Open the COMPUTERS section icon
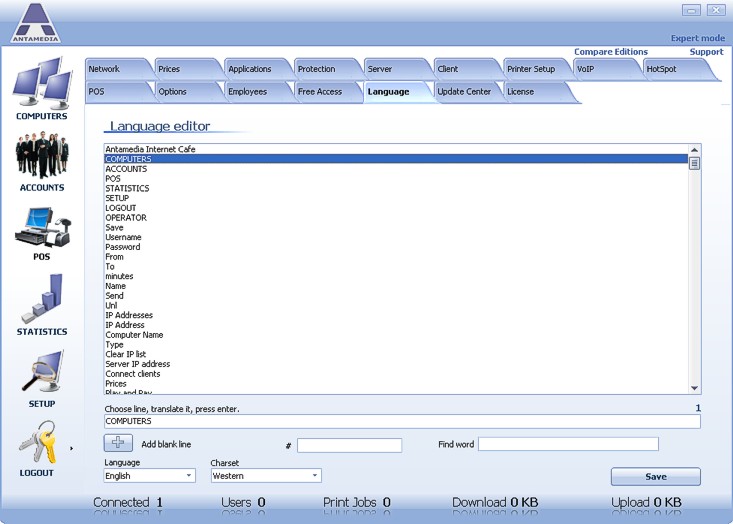The image size is (733, 524). (x=43, y=82)
